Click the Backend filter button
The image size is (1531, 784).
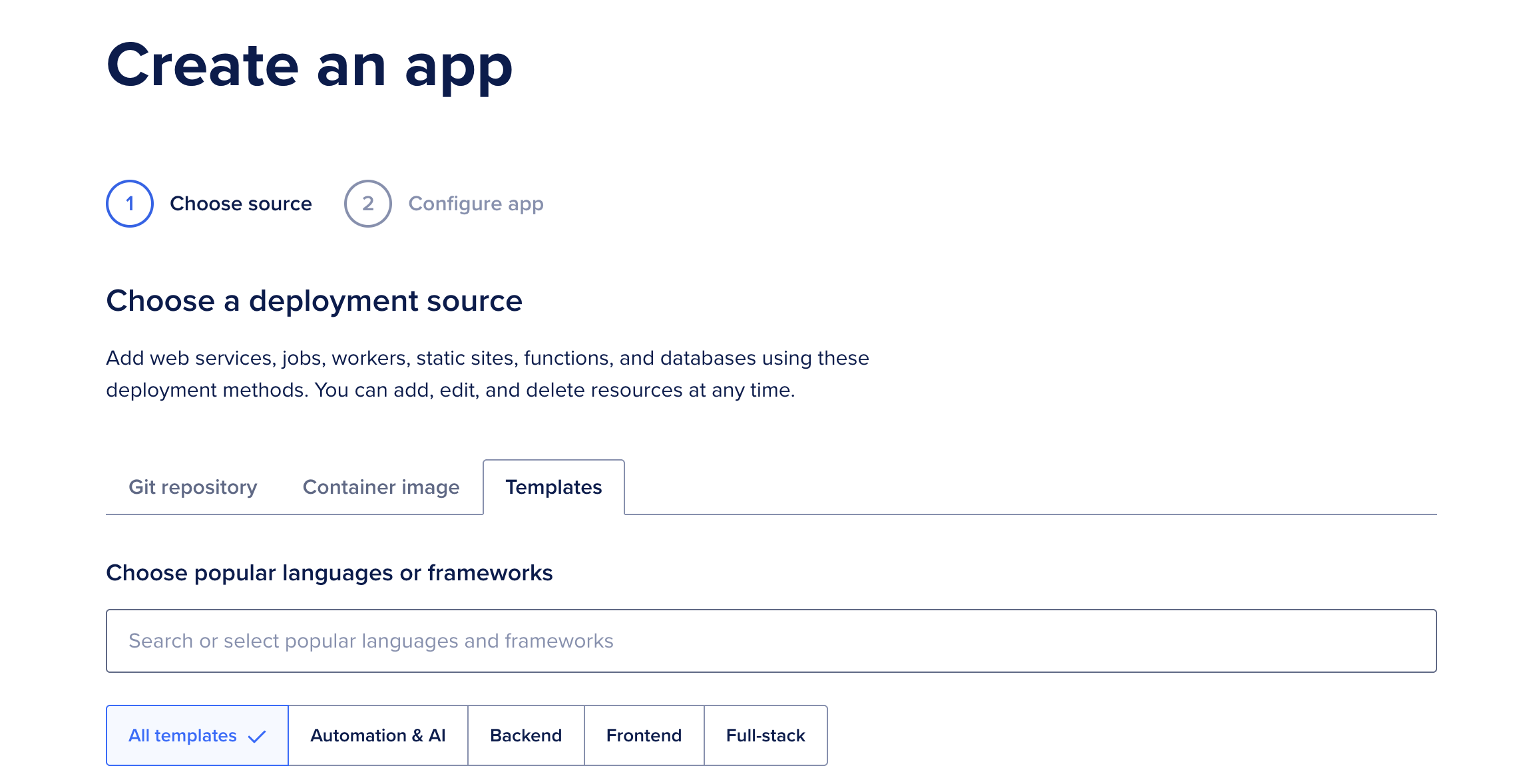[x=526, y=735]
